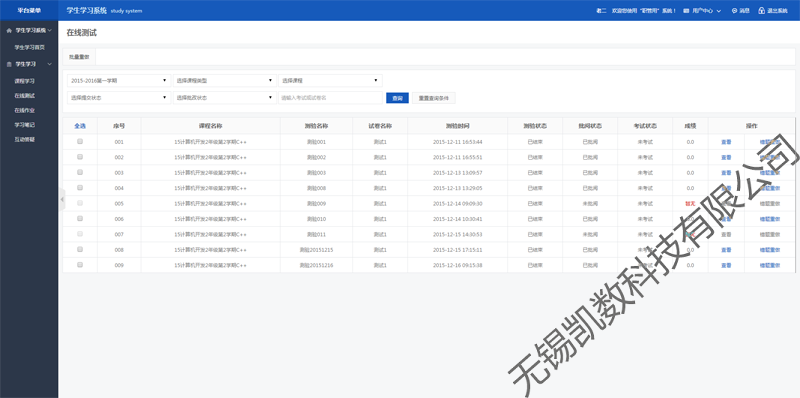Tick the checkbox for row 004
The width and height of the screenshot is (800, 398).
(x=80, y=188)
